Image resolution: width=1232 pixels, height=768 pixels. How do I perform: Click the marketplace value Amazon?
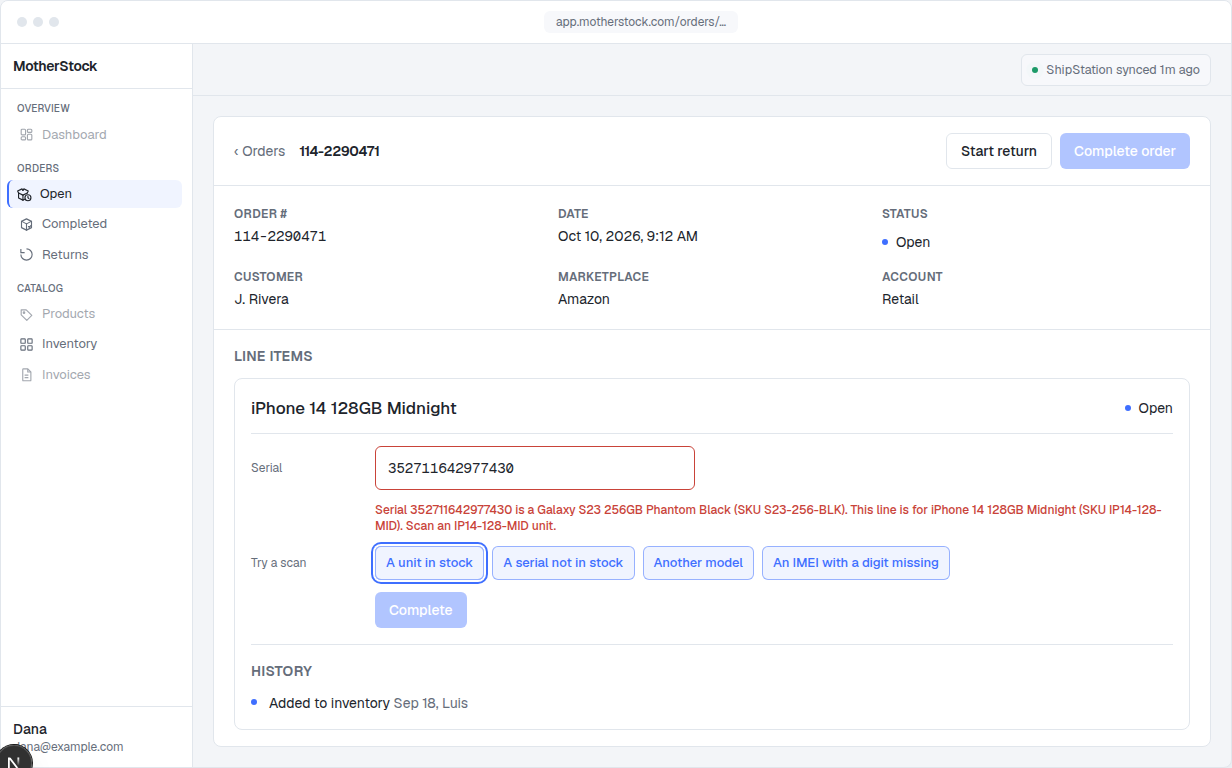(x=584, y=299)
